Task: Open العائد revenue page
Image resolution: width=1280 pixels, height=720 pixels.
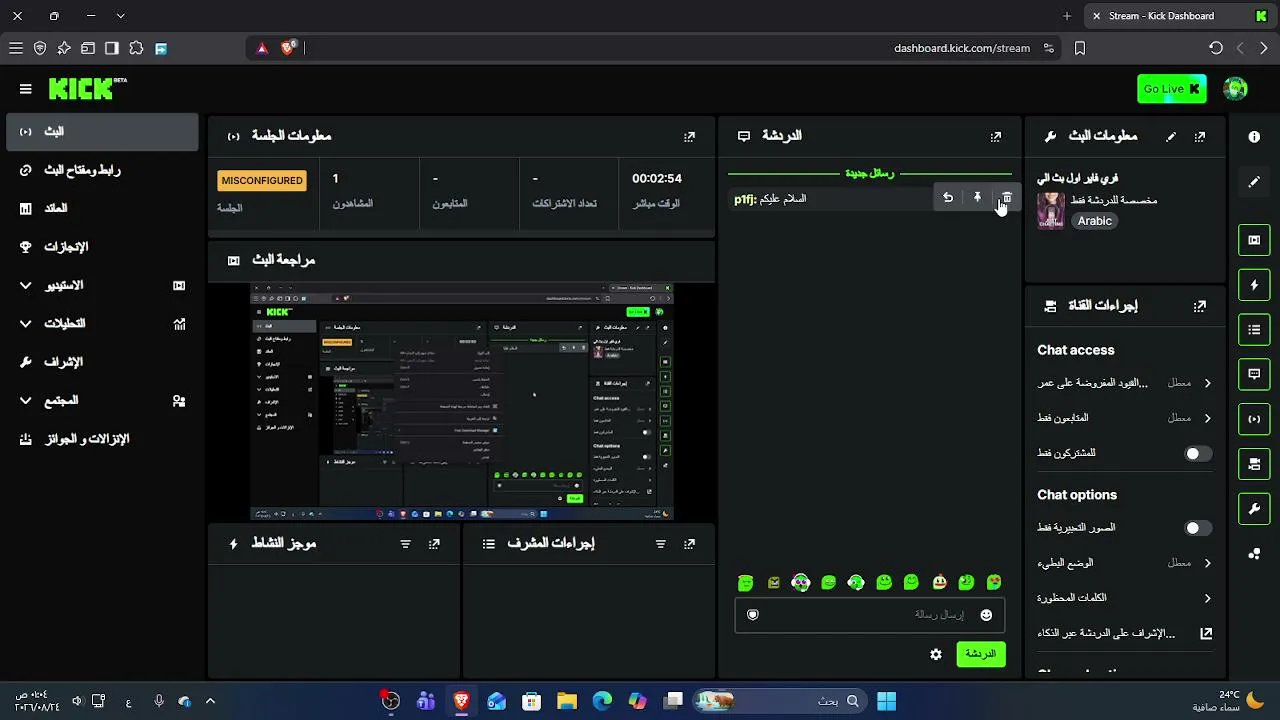Action: click(x=102, y=209)
